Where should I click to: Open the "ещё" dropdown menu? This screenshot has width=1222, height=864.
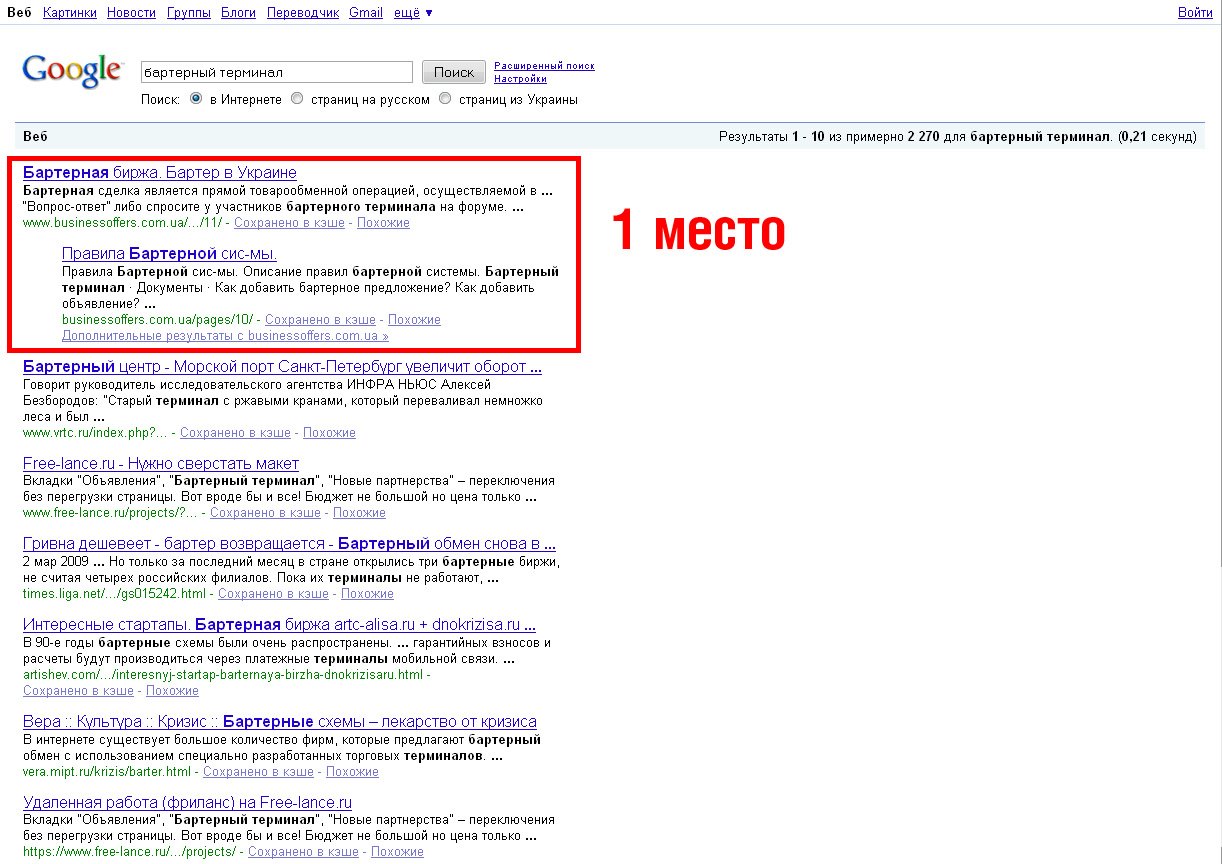[407, 12]
